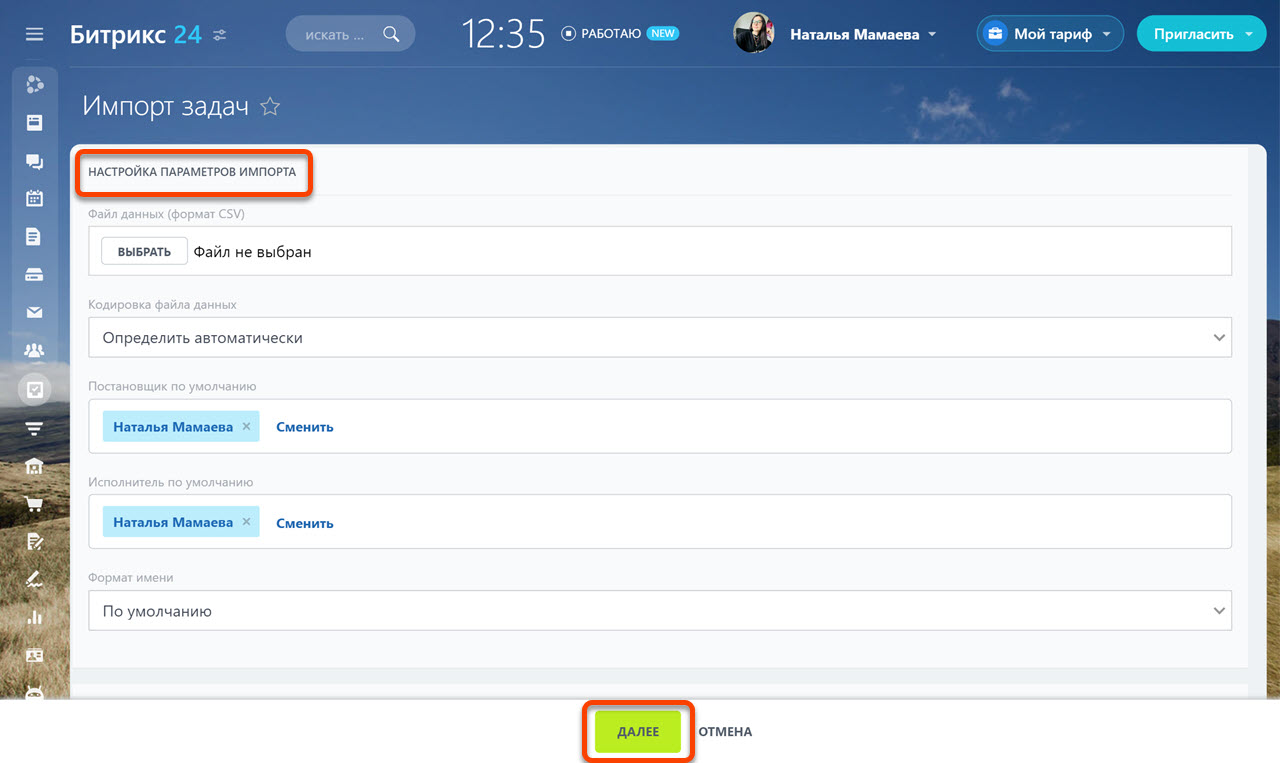Open the Наталья Мамаева profile dropdown

[x=863, y=34]
